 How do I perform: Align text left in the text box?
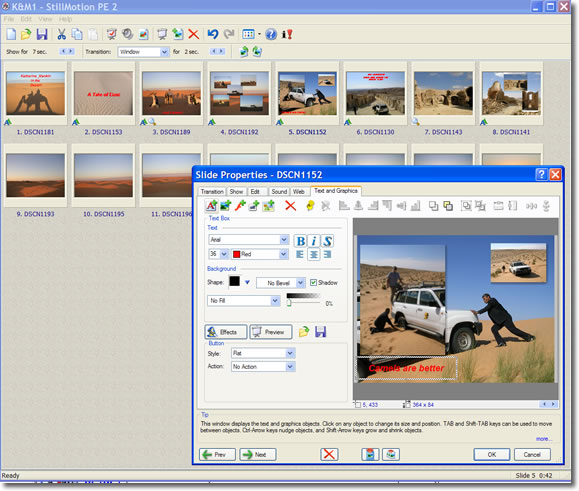(300, 254)
